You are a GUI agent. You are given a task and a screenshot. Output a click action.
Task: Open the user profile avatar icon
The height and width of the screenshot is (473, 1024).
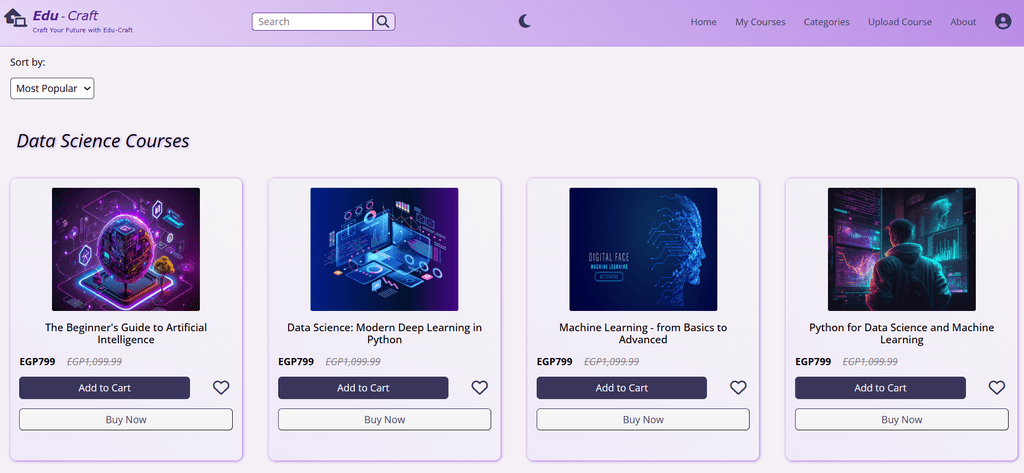(x=1002, y=22)
